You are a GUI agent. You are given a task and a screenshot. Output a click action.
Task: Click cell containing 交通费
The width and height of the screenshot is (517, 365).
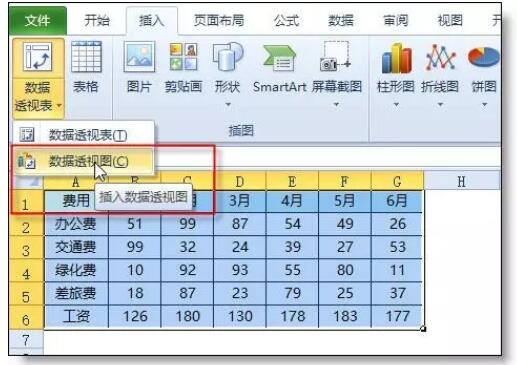point(76,247)
